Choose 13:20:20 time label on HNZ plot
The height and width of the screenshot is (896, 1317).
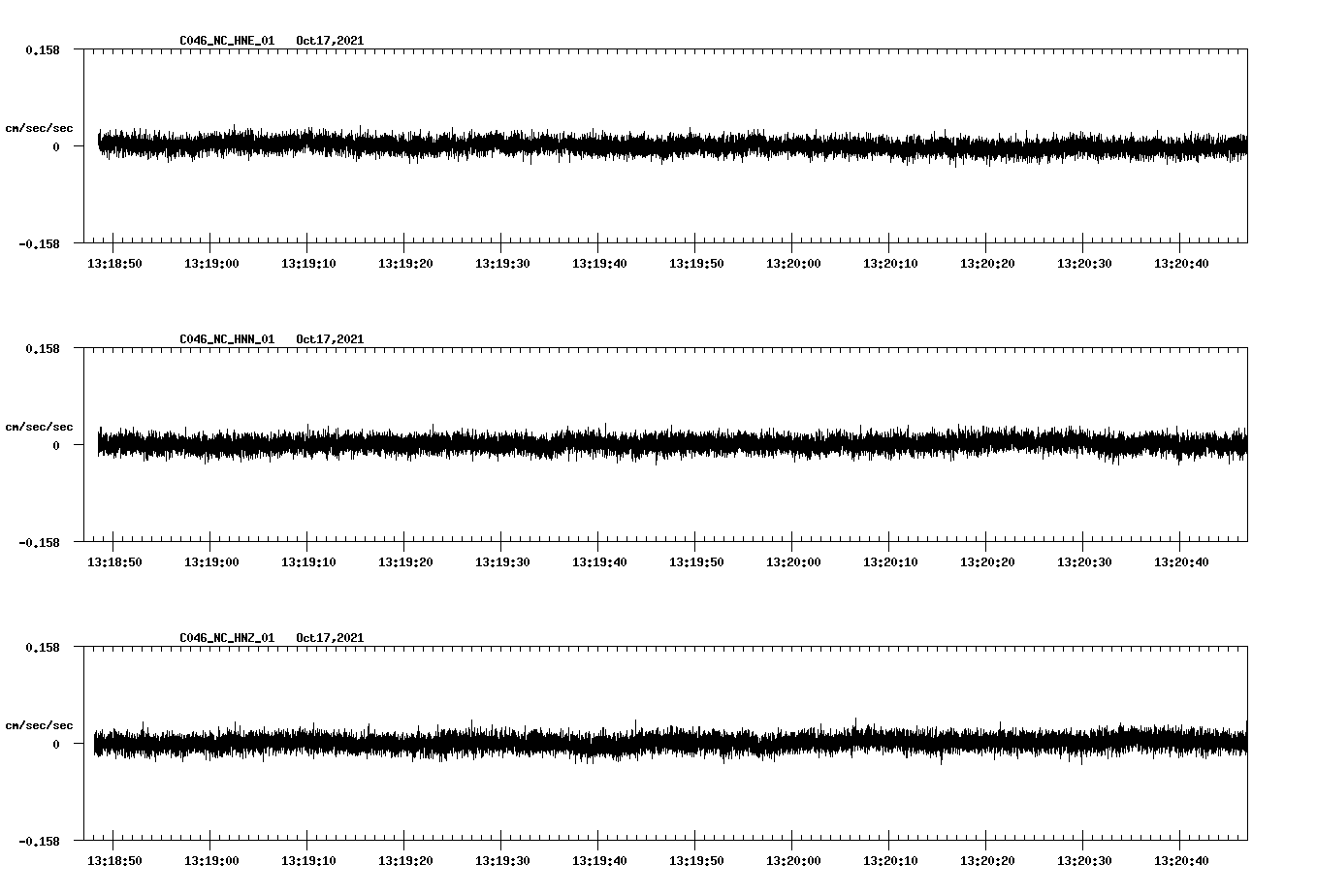point(987,860)
